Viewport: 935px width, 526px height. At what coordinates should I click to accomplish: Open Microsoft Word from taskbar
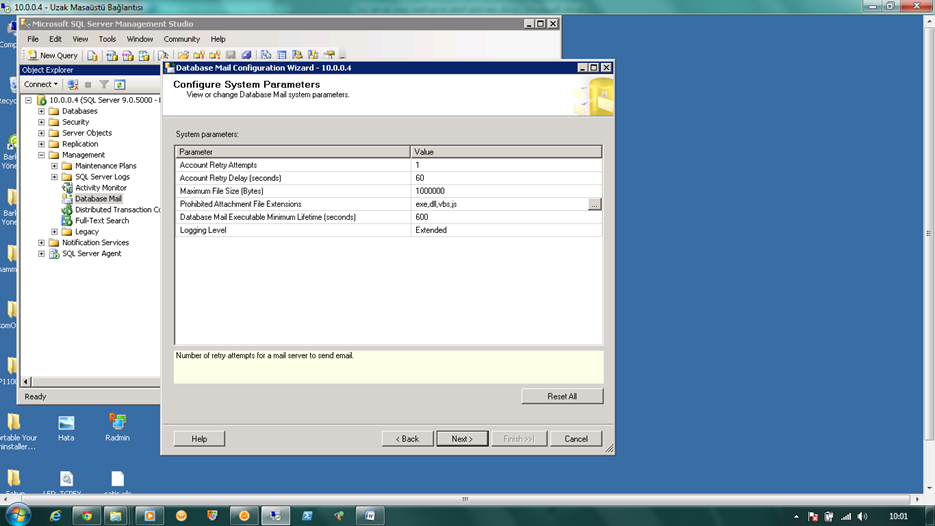(x=370, y=516)
